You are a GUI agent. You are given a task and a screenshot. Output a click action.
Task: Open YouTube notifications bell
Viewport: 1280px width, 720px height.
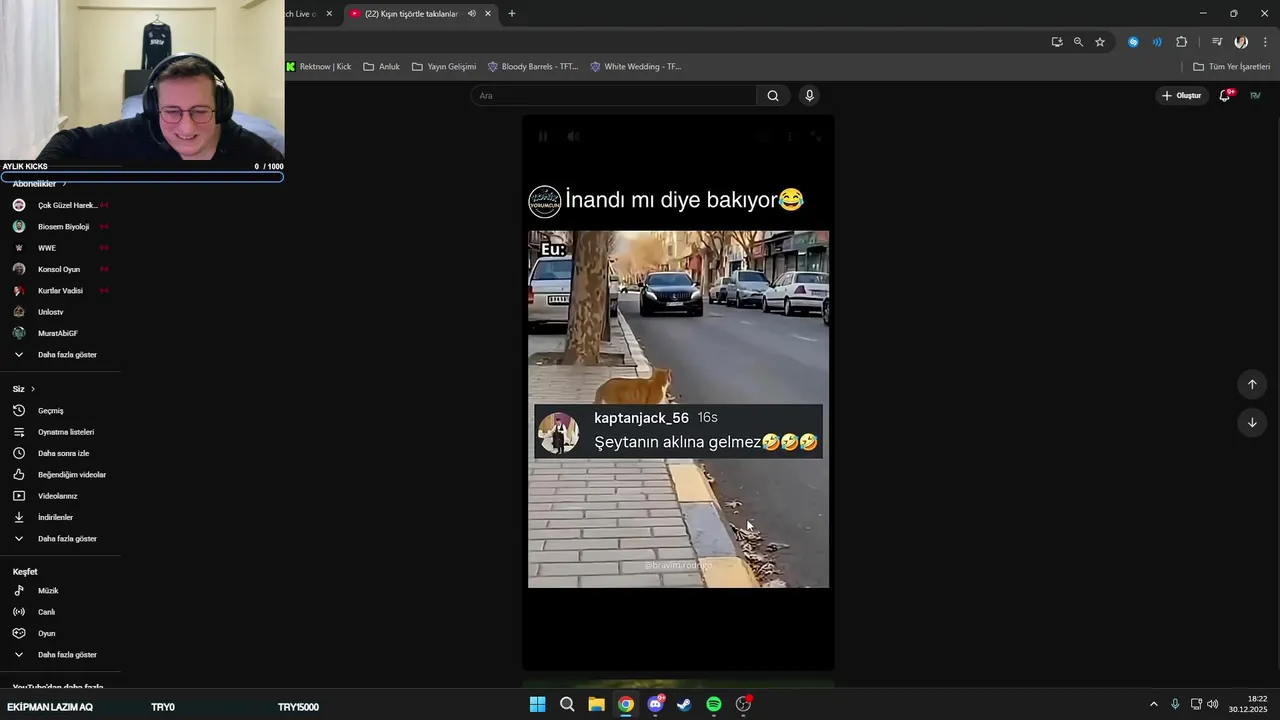click(x=1225, y=96)
